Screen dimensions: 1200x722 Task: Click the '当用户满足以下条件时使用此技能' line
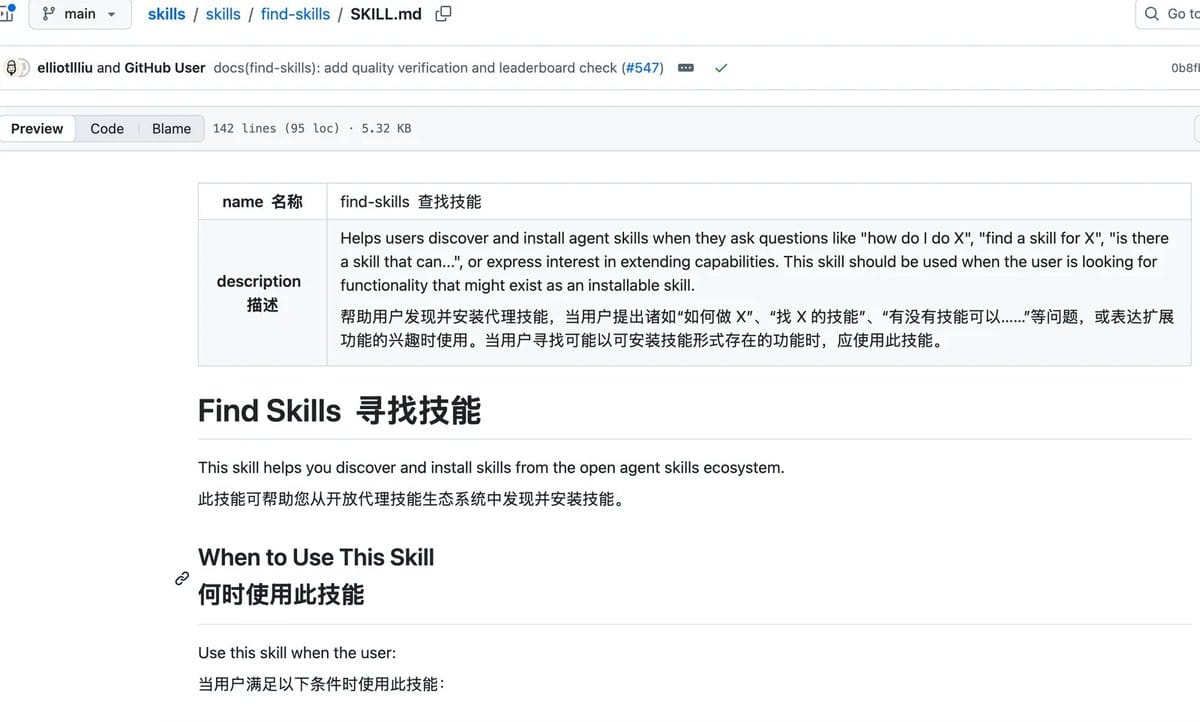tap(321, 684)
